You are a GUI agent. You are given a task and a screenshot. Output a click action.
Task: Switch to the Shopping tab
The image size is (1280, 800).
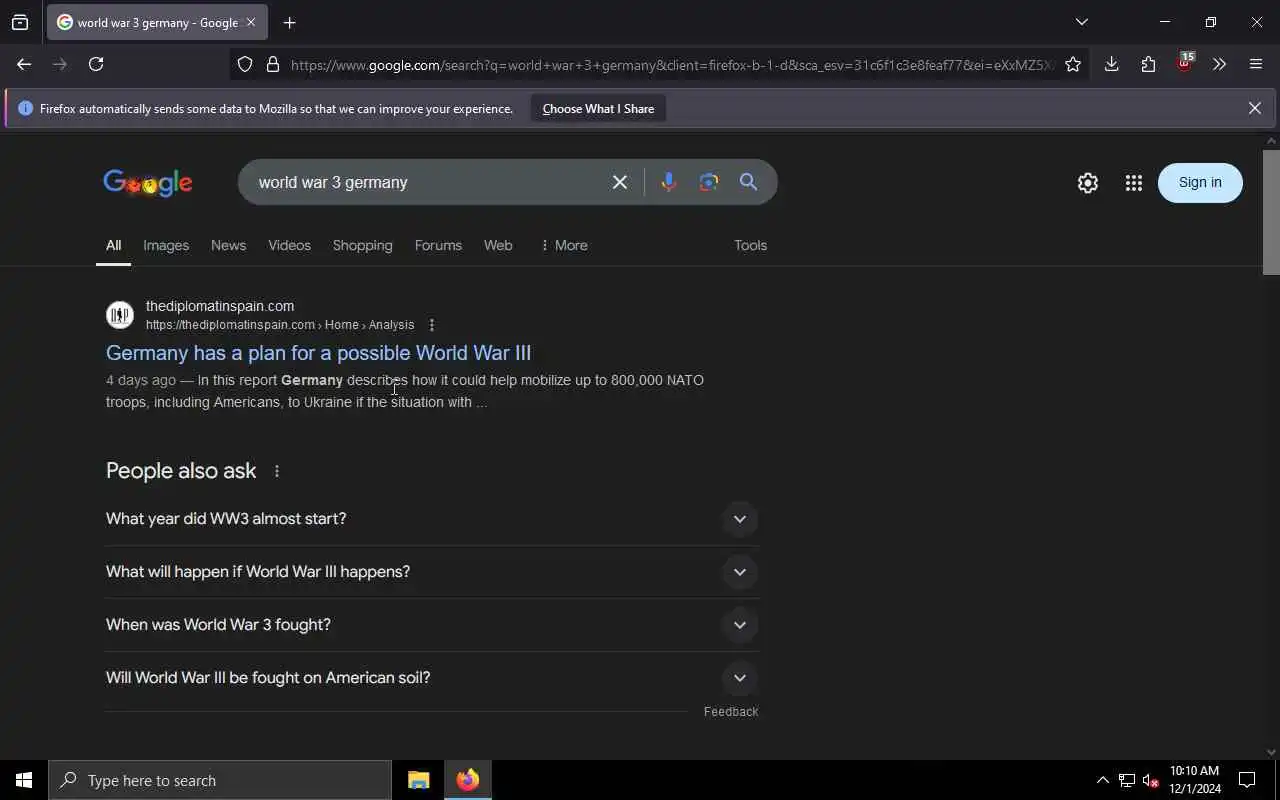(362, 245)
